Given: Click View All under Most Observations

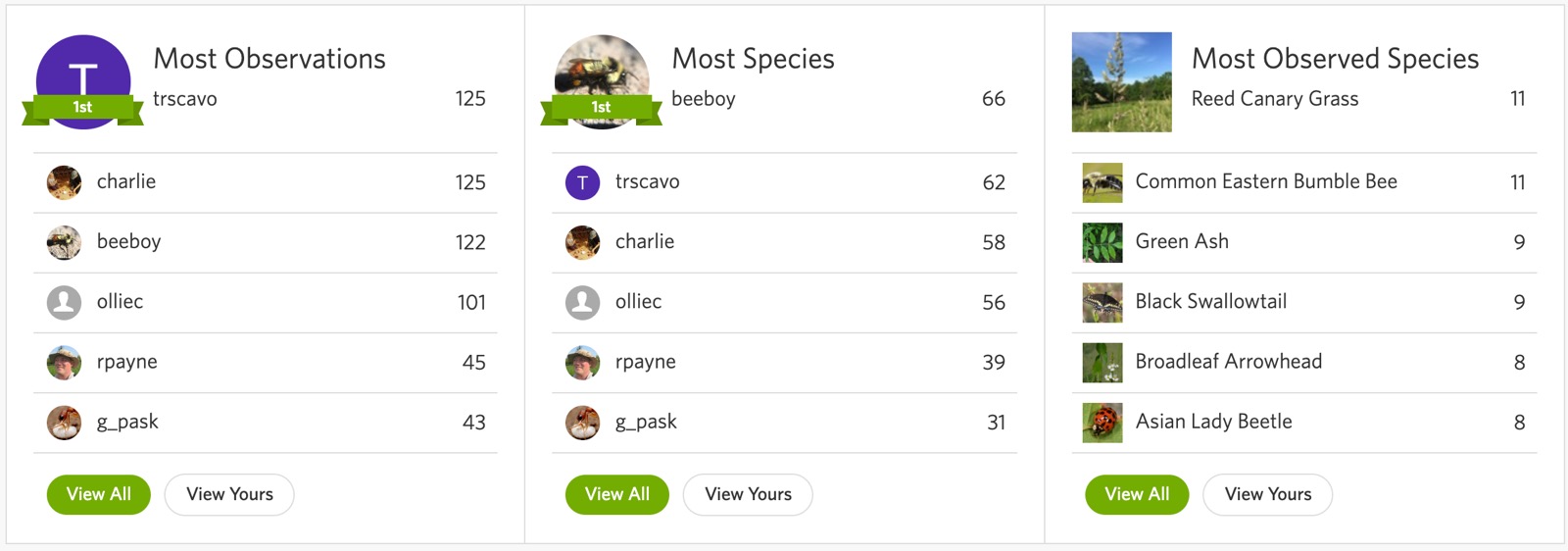Looking at the screenshot, I should tap(99, 494).
